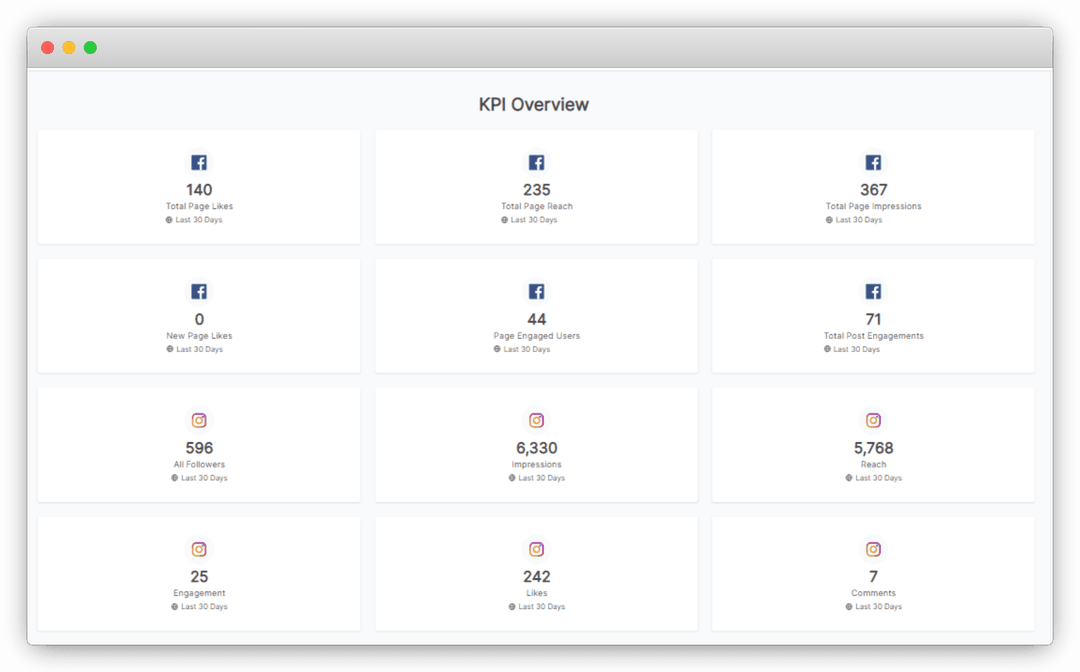Viewport: 1080px width, 672px height.
Task: Minimize the window with the yellow button
Action: 69,48
